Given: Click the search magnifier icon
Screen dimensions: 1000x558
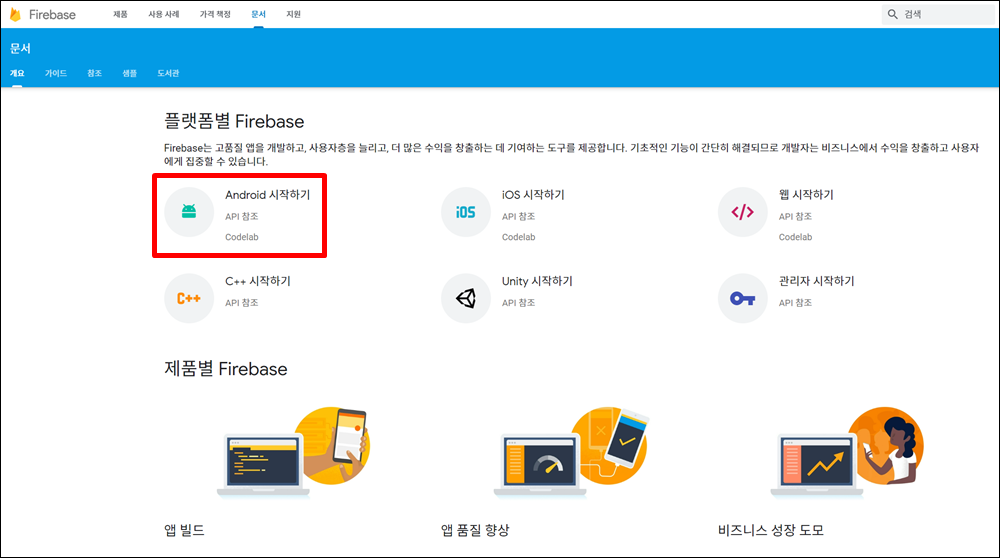Looking at the screenshot, I should pos(893,14).
